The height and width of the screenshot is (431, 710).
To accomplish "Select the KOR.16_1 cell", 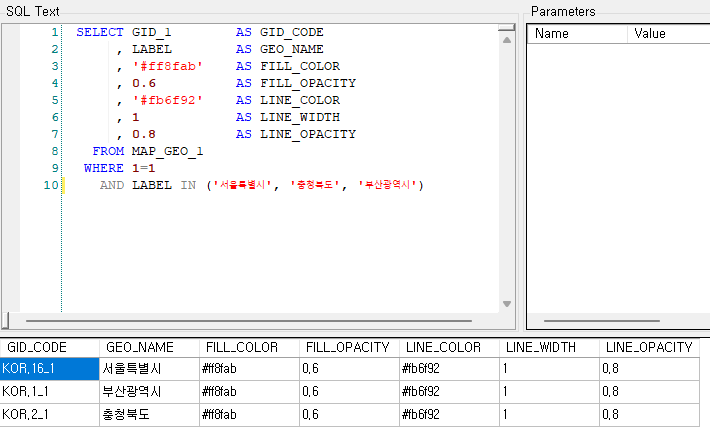I will click(x=50, y=369).
